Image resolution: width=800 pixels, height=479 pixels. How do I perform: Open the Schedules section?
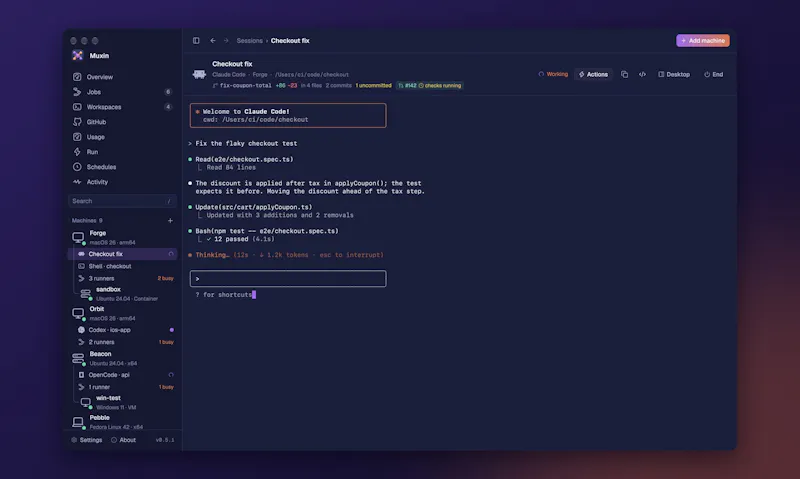pyautogui.click(x=122, y=167)
